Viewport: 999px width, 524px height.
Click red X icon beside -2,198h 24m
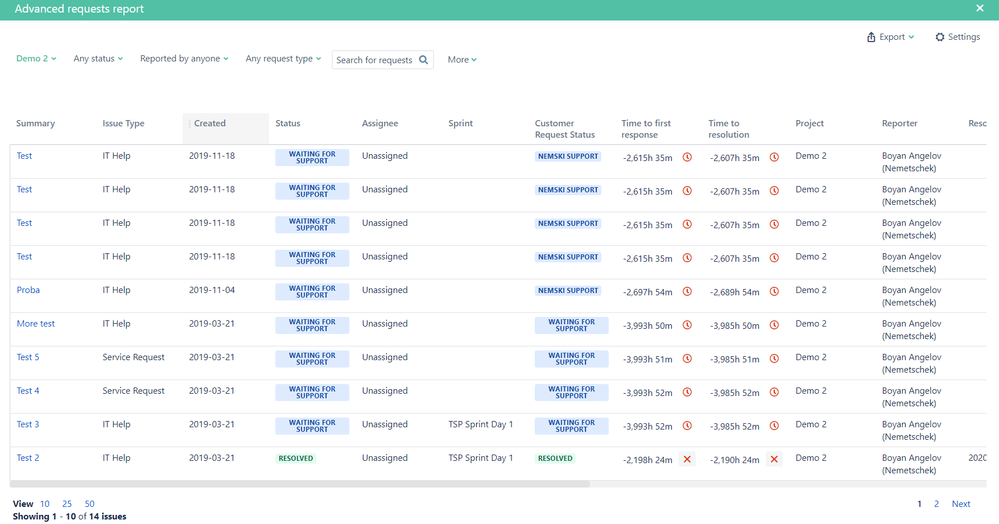coord(687,459)
